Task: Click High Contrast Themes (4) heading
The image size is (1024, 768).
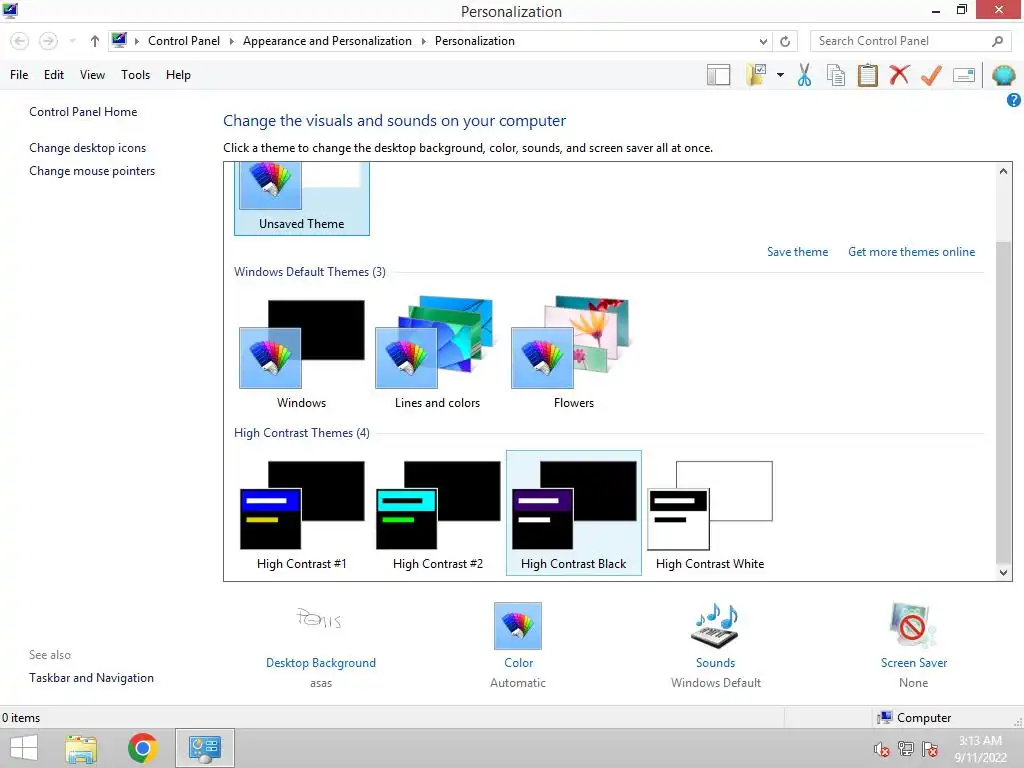Action: click(302, 433)
